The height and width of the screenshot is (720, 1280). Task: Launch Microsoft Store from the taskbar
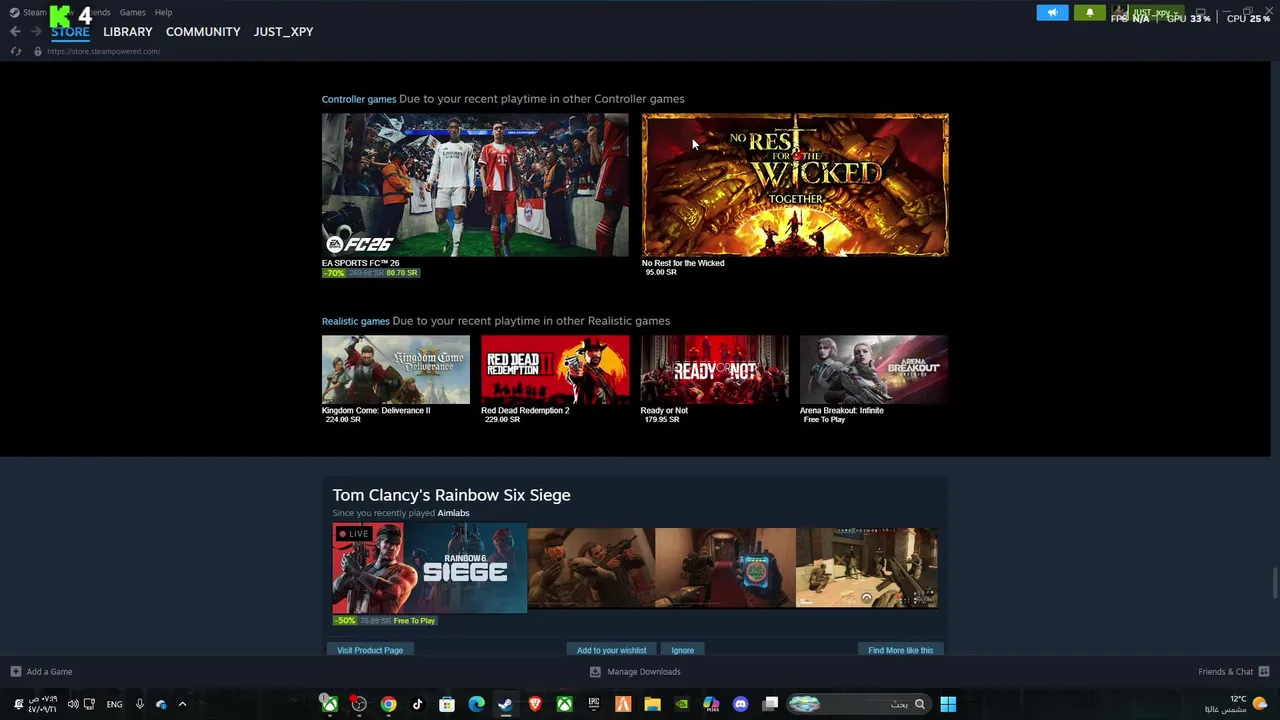click(x=447, y=704)
